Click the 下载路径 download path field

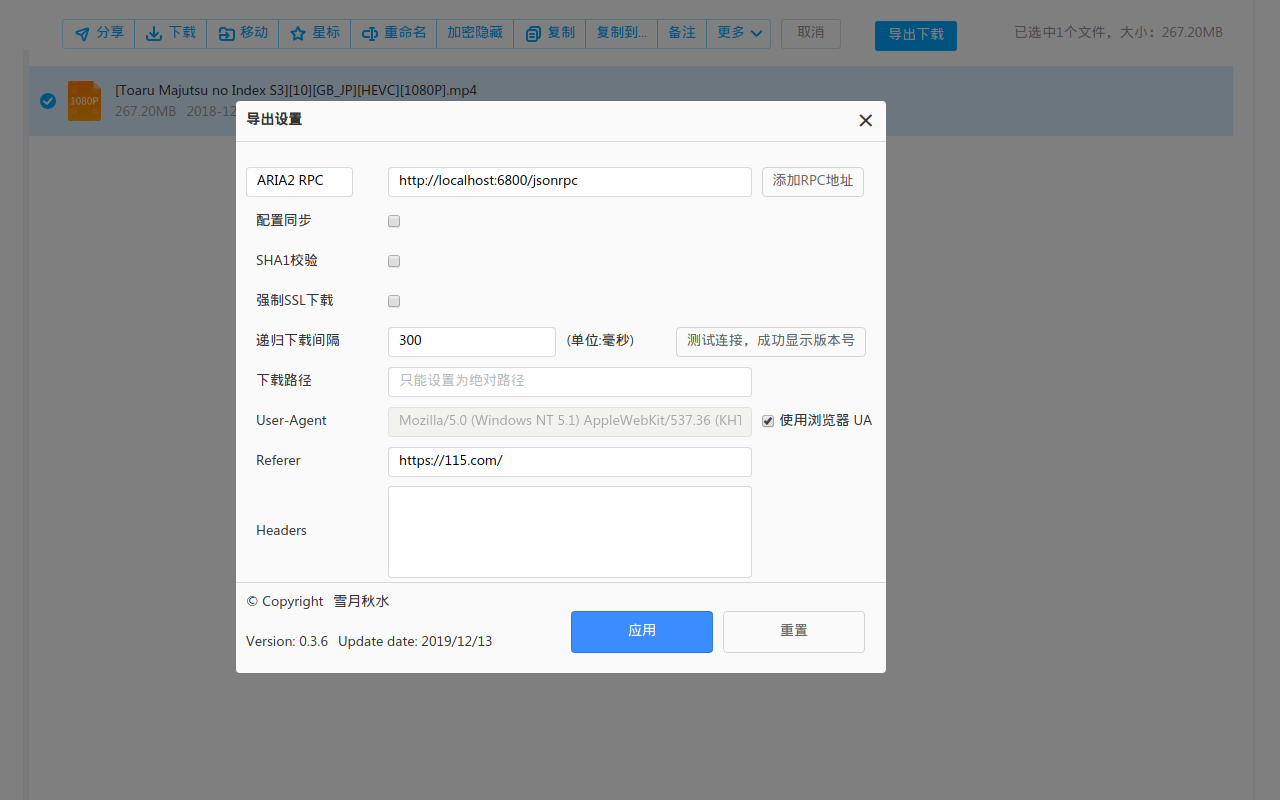570,381
